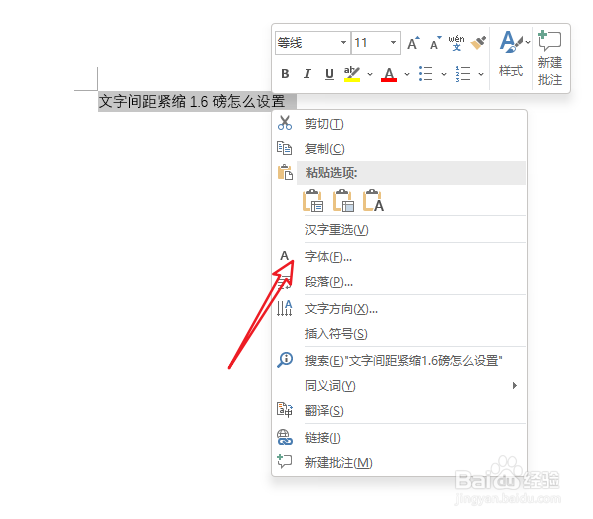This screenshot has height=519, width=593.
Task: Click the A icon beside 字体
Action: pos(284,256)
